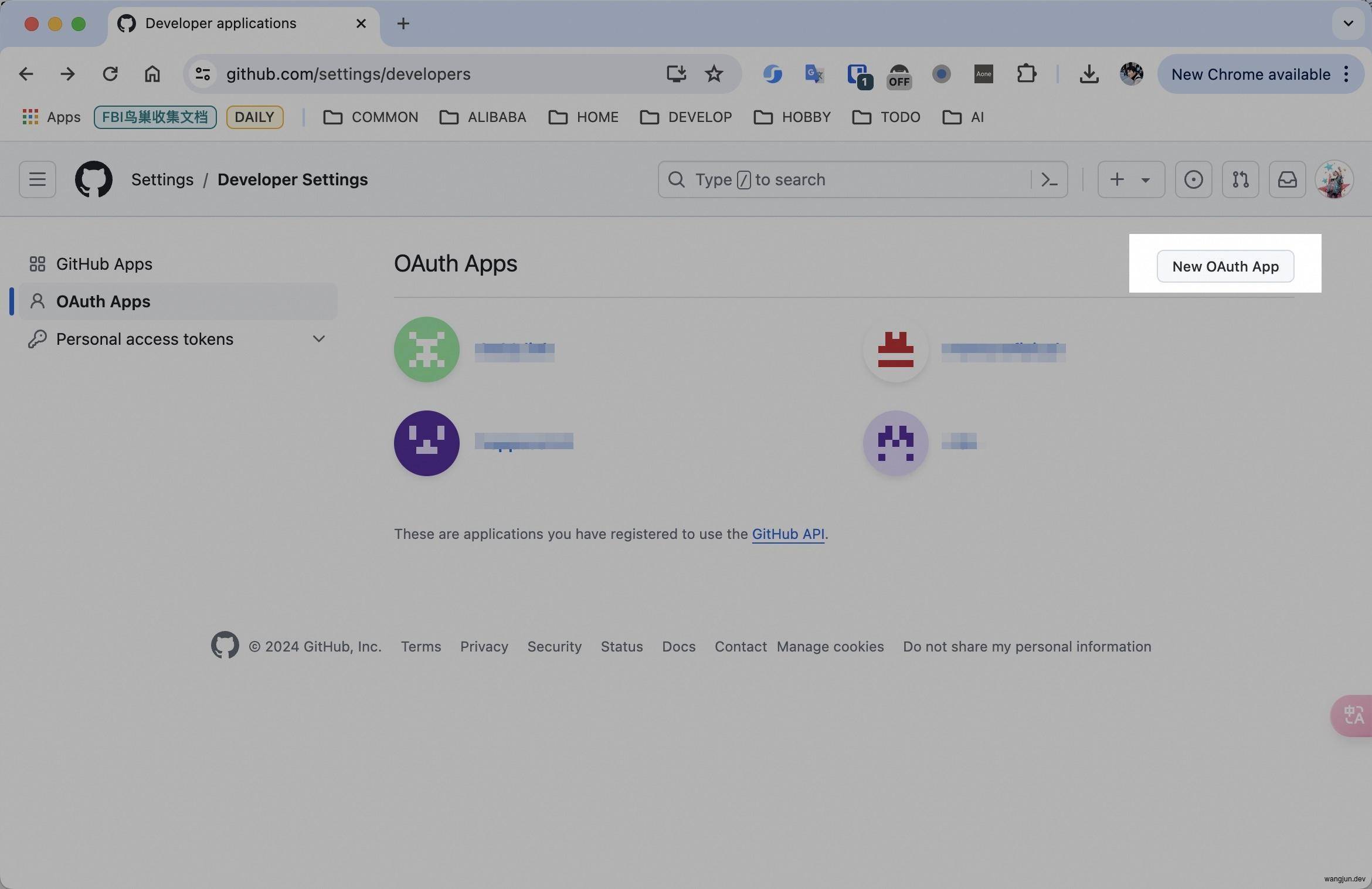
Task: Click the Type / to search field
Action: [862, 179]
